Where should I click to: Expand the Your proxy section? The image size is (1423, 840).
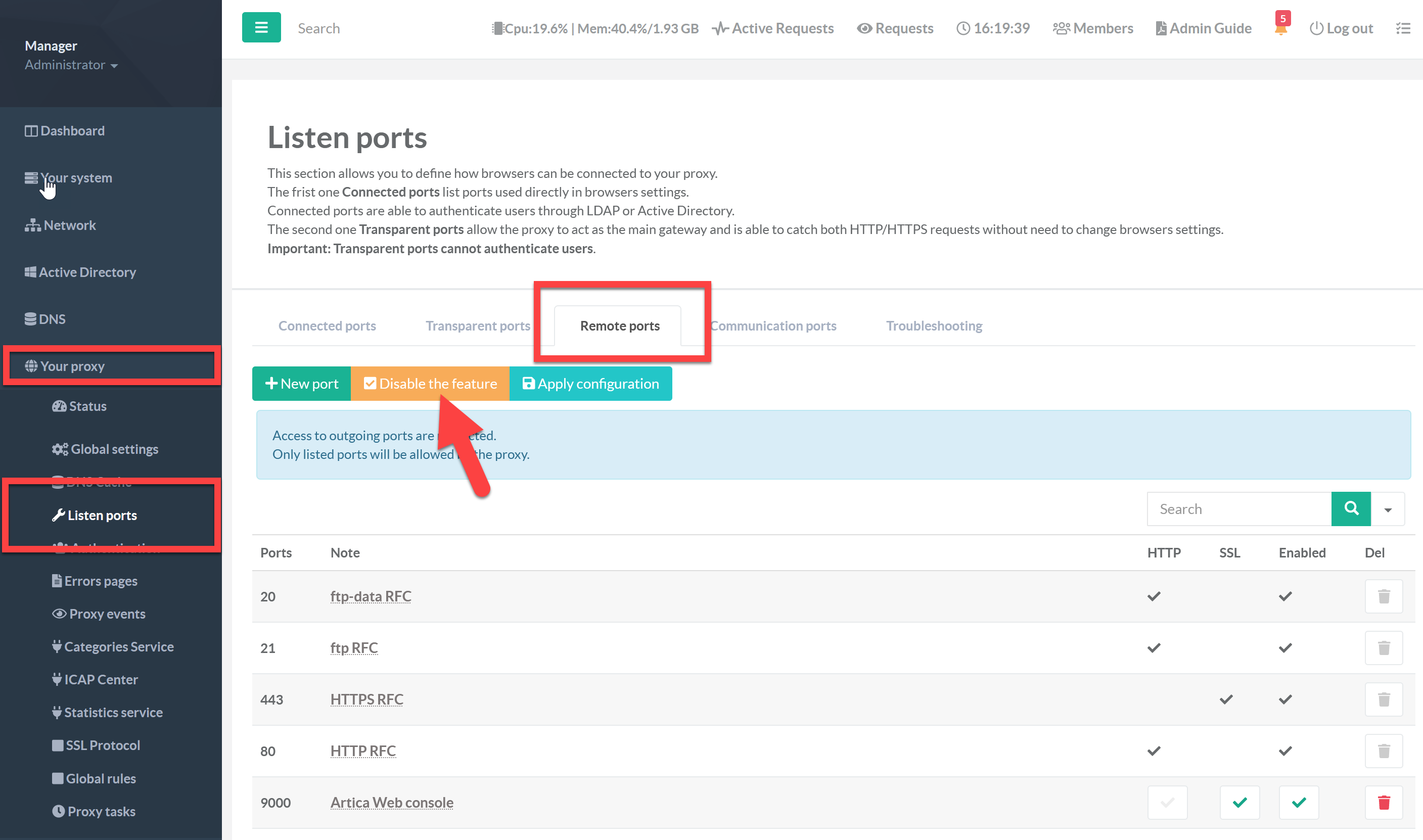[72, 365]
